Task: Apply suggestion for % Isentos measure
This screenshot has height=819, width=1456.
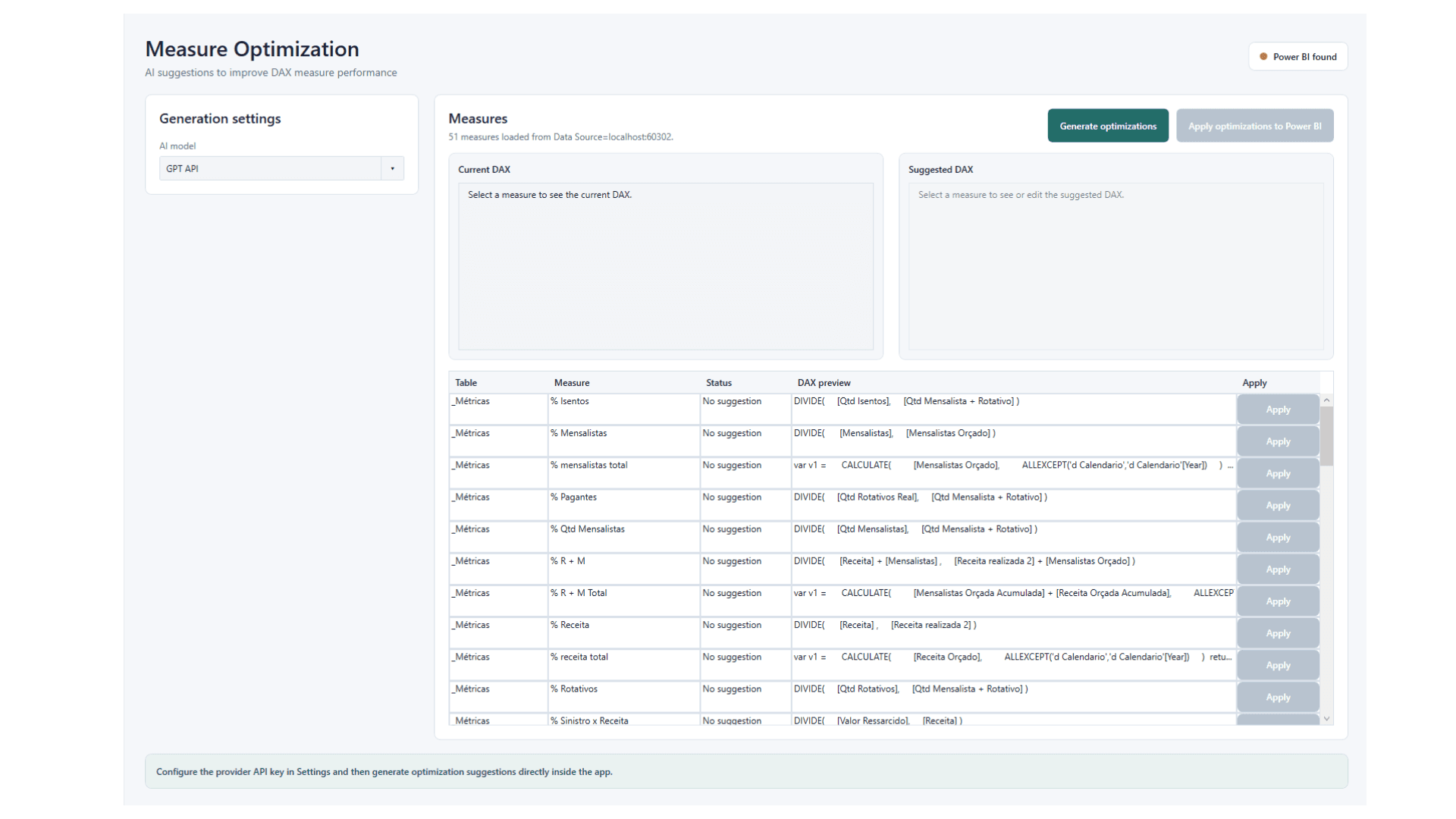Action: tap(1278, 409)
